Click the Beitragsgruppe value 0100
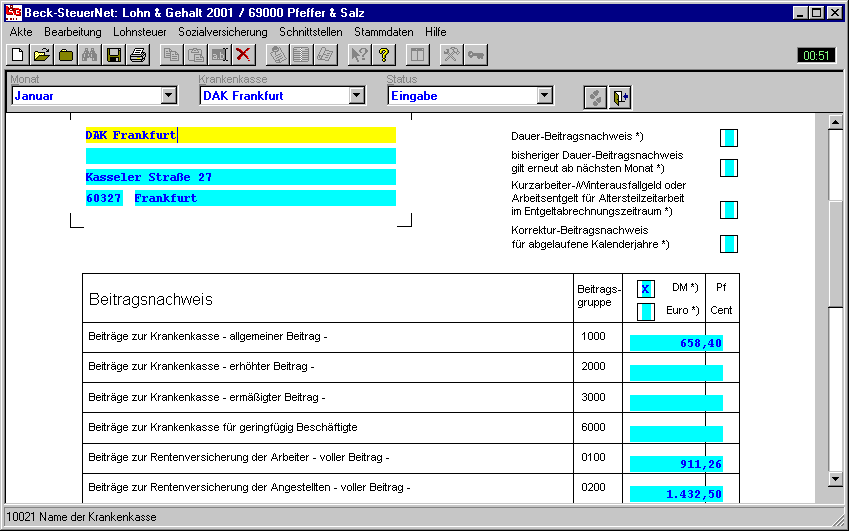 (593, 457)
